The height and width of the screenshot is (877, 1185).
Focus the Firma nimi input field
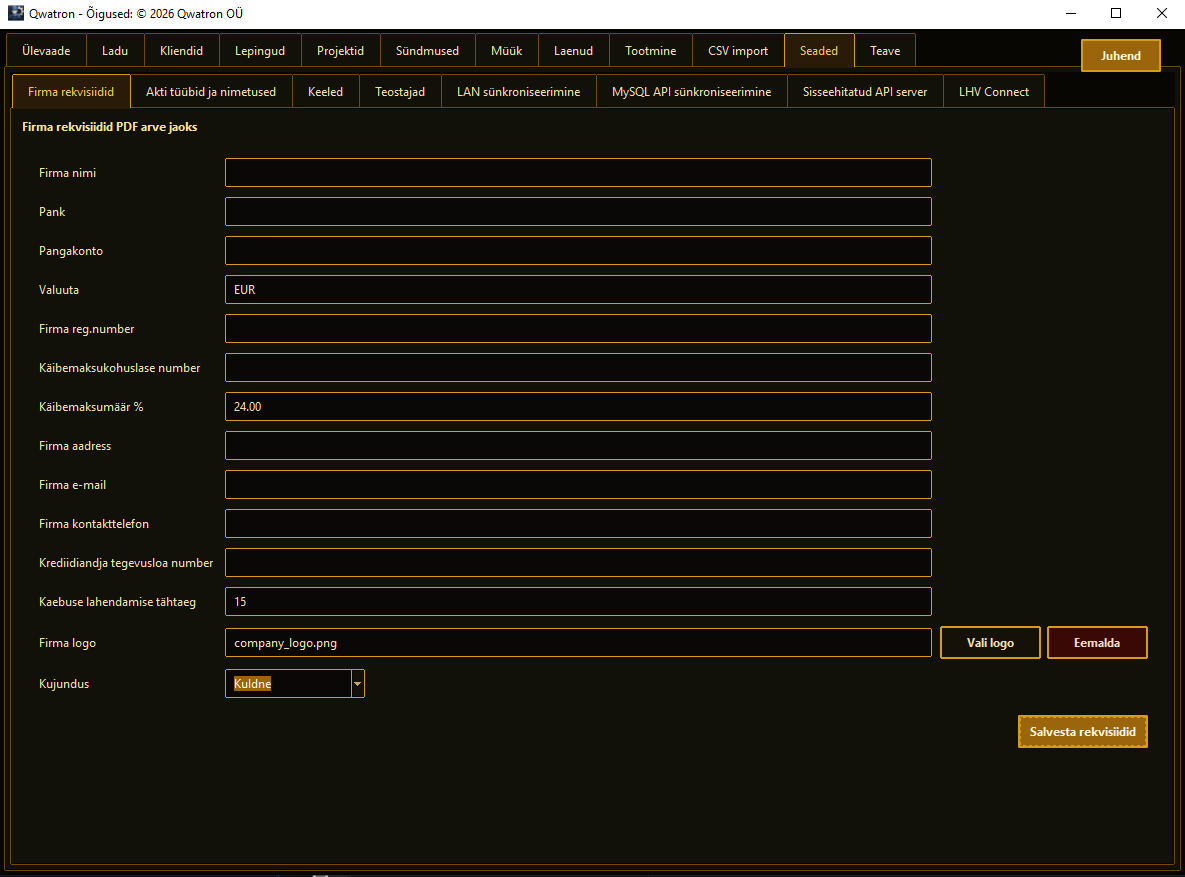click(x=578, y=172)
